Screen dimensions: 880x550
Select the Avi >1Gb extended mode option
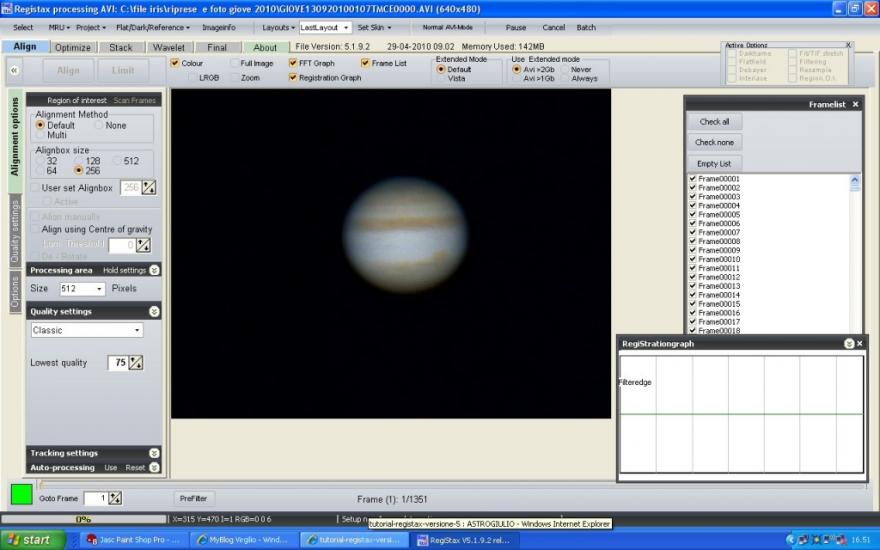pos(516,79)
